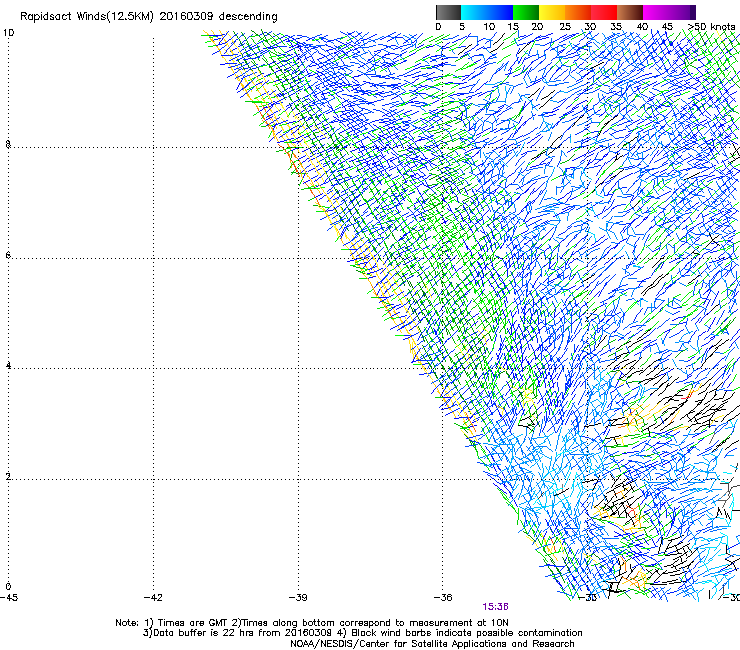Click the latitude label '6' on the y-axis
The height and width of the screenshot is (650, 740).
coord(8,255)
